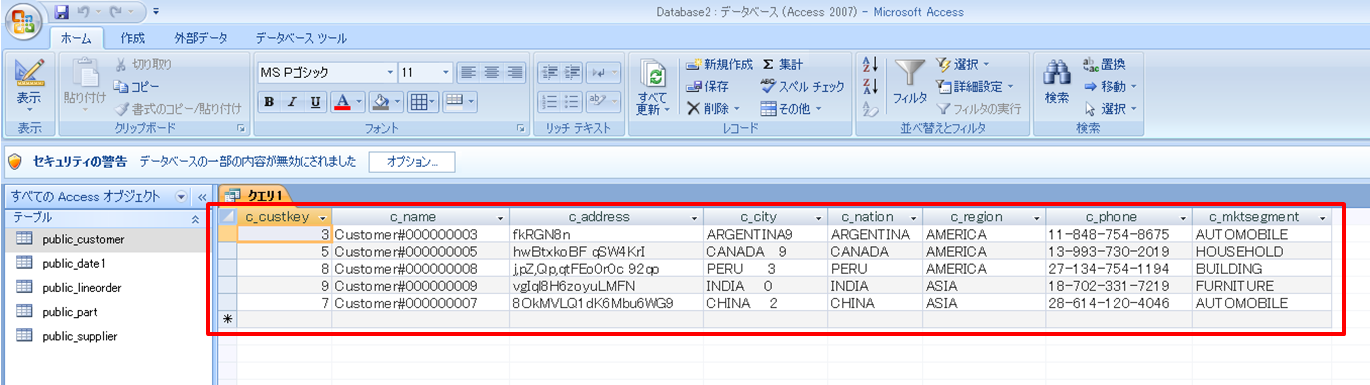Apply the red font color
1370x385 pixels.
pos(342,101)
